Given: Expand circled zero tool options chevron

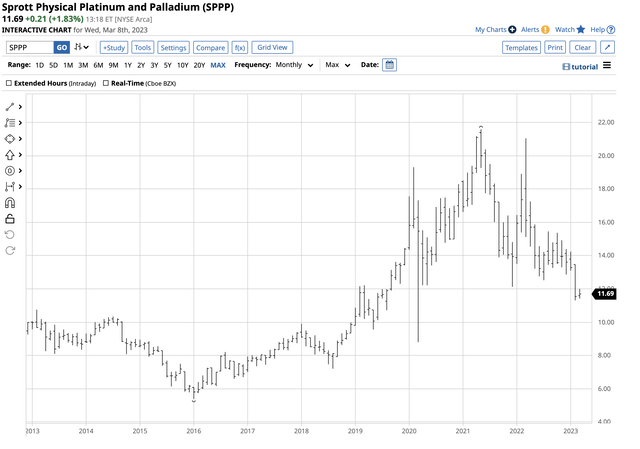Looking at the screenshot, I should click(20, 171).
